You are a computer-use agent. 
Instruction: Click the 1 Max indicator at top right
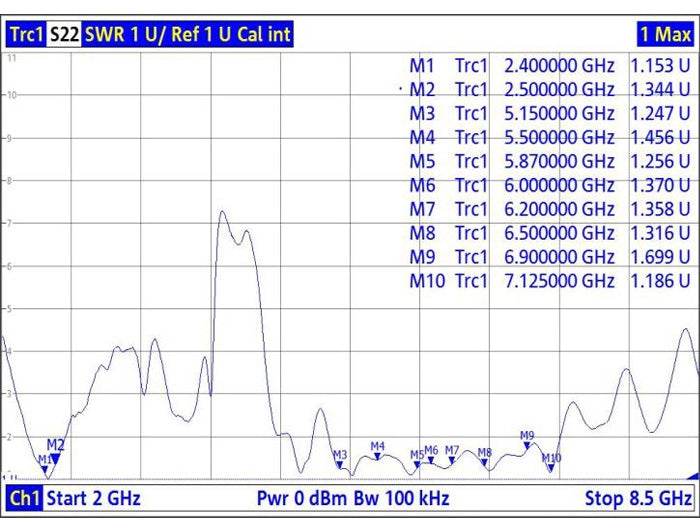click(665, 35)
